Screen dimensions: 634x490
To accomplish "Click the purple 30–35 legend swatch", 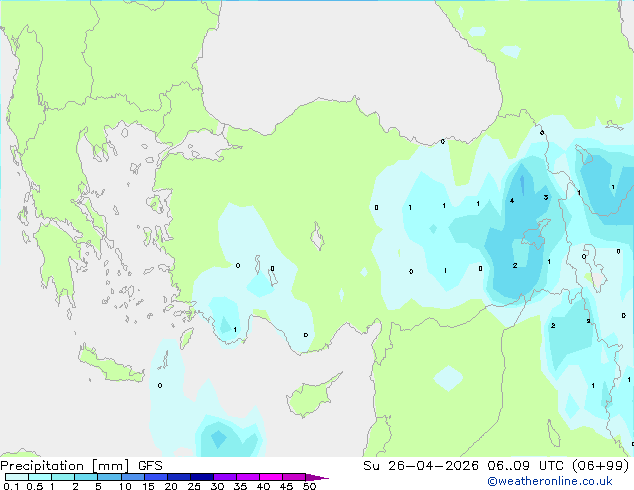I will click(225, 477).
